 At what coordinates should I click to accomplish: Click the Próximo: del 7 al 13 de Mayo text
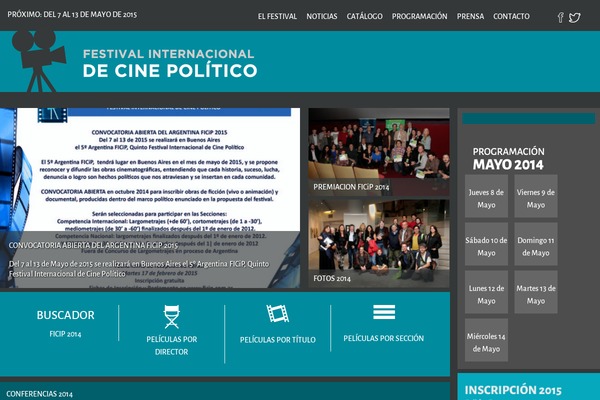pyautogui.click(x=72, y=15)
